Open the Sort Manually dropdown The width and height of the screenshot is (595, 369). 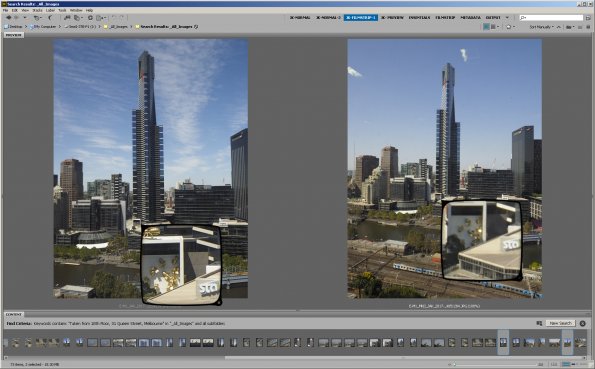pyautogui.click(x=541, y=27)
